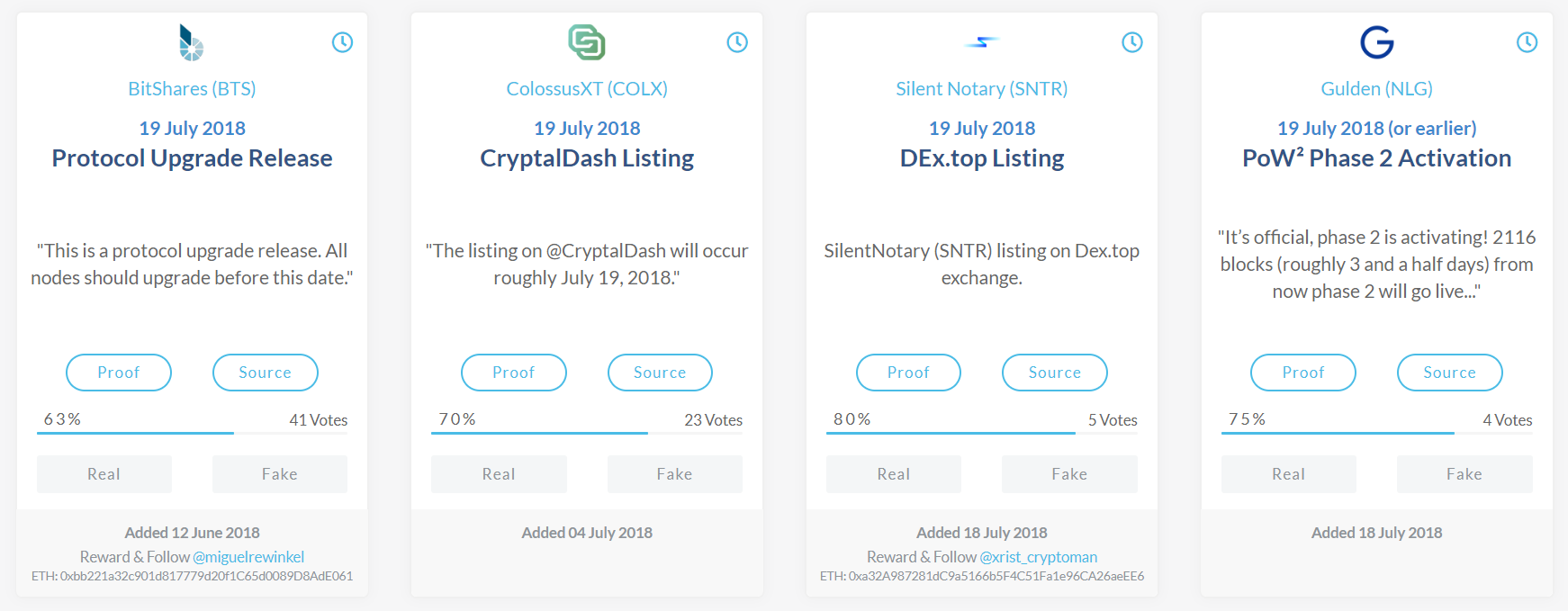This screenshot has height=611, width=1568.
Task: Vote Real on BitShares Protocol Upgrade
Action: click(104, 474)
